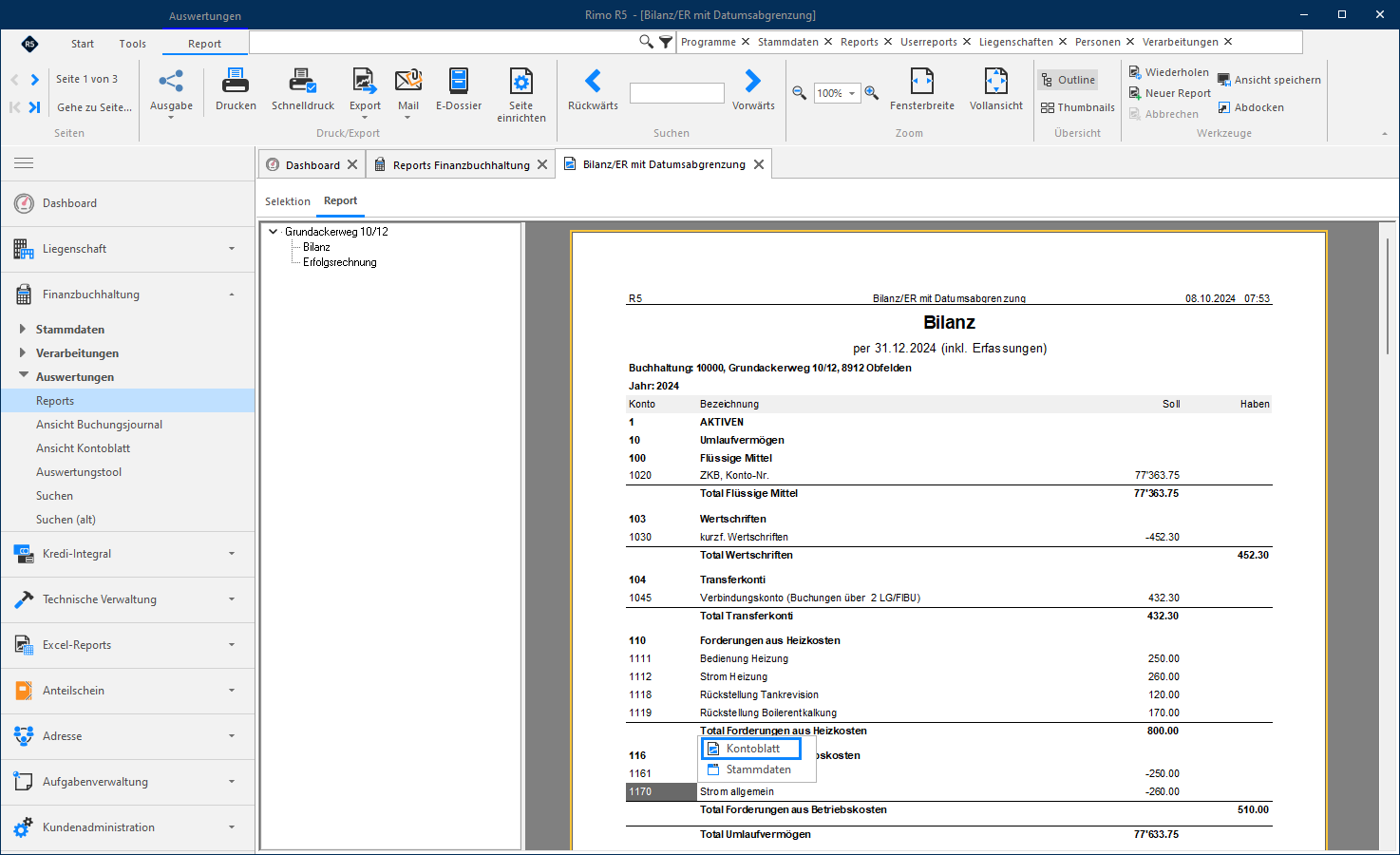Select Erfolgsrechnung in outline tree
This screenshot has height=855, width=1400.
click(340, 262)
